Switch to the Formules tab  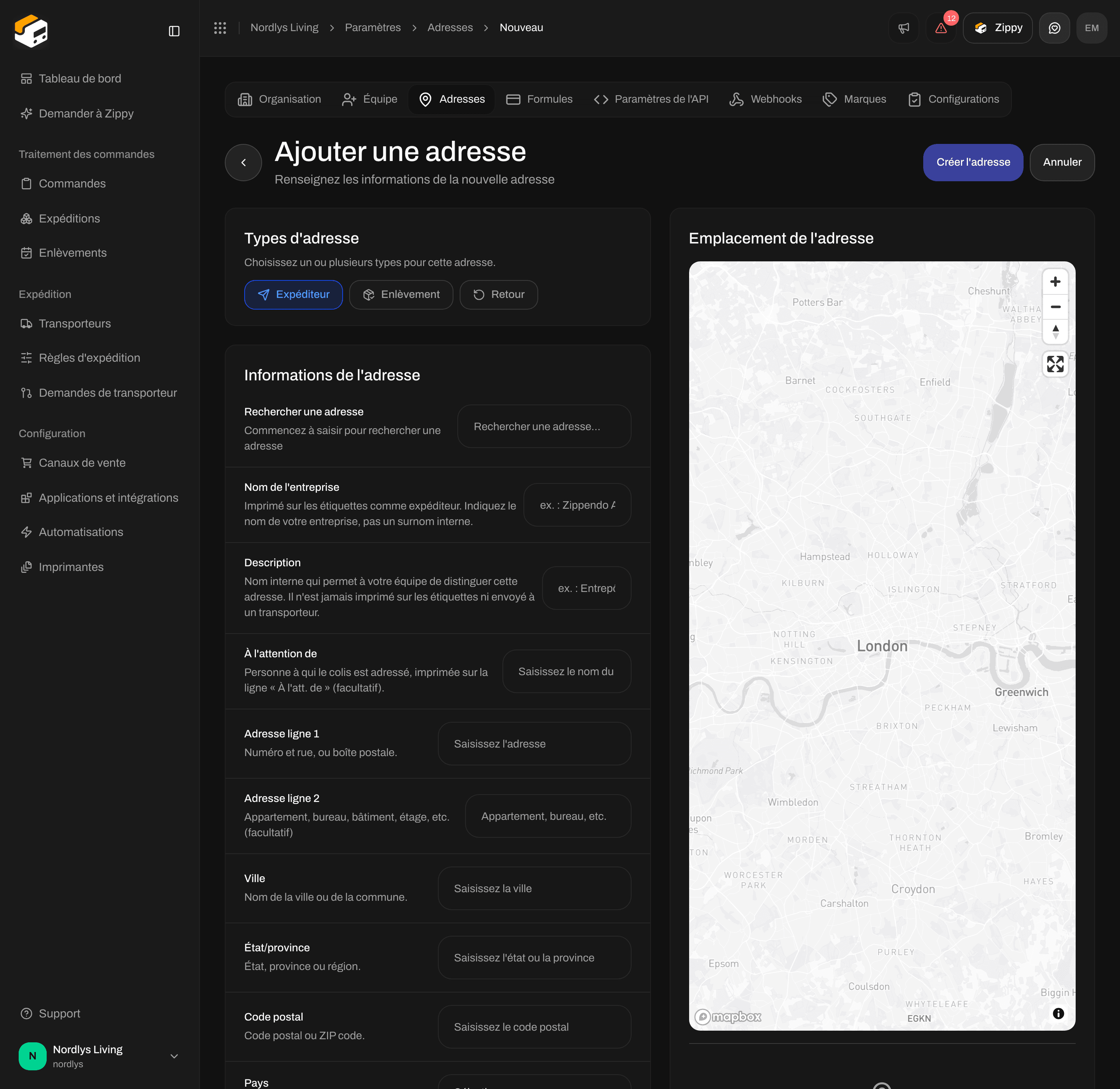coord(539,100)
